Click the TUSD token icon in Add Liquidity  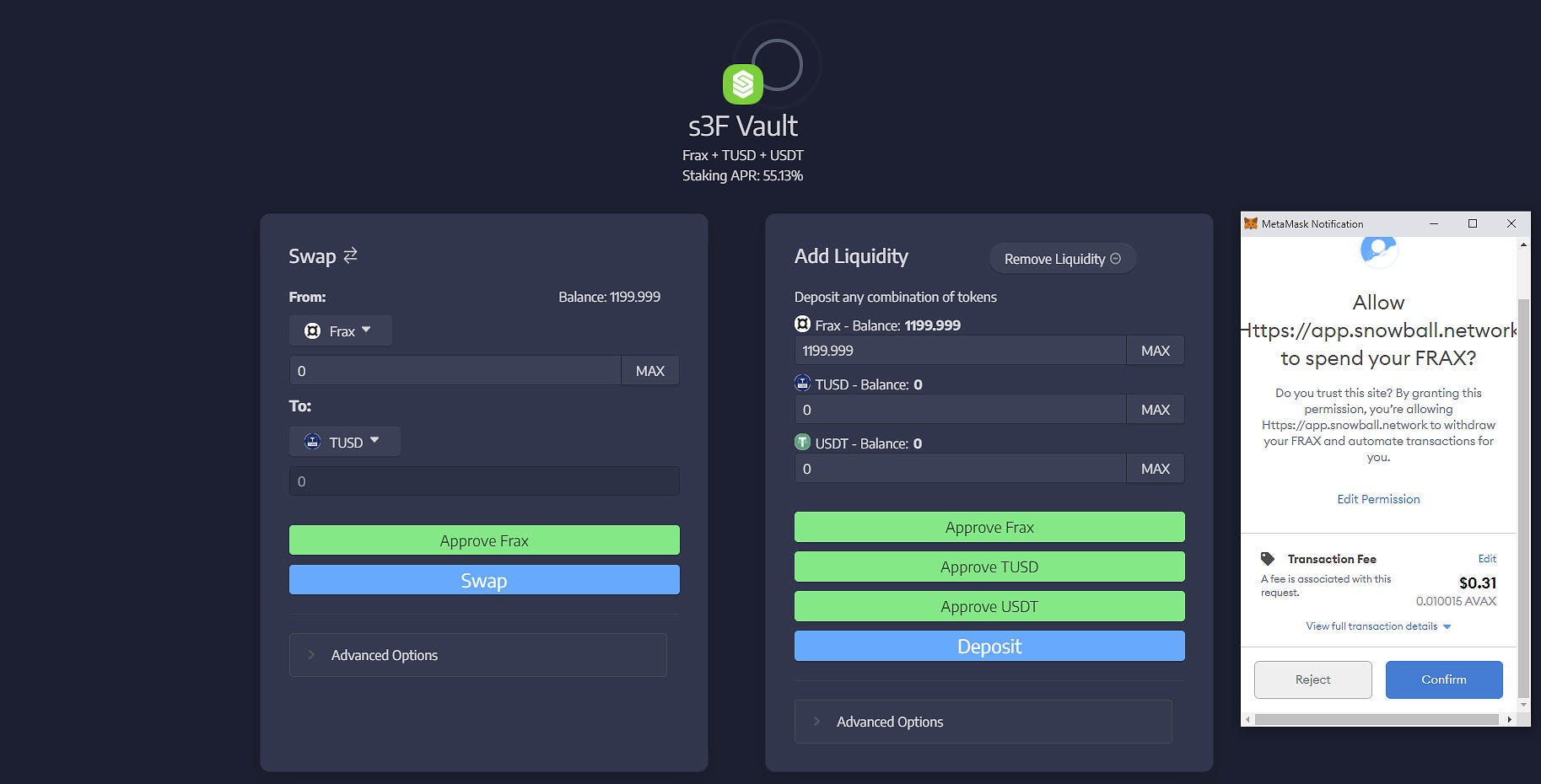click(x=802, y=384)
